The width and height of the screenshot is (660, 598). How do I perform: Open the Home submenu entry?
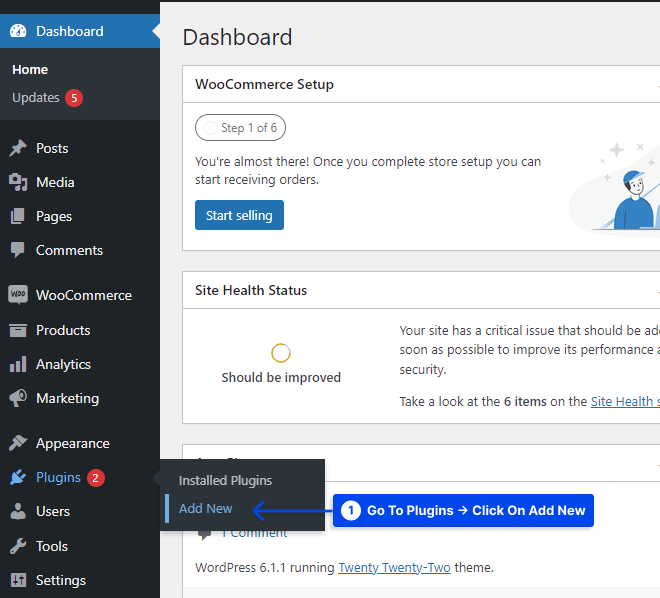pyautogui.click(x=30, y=69)
